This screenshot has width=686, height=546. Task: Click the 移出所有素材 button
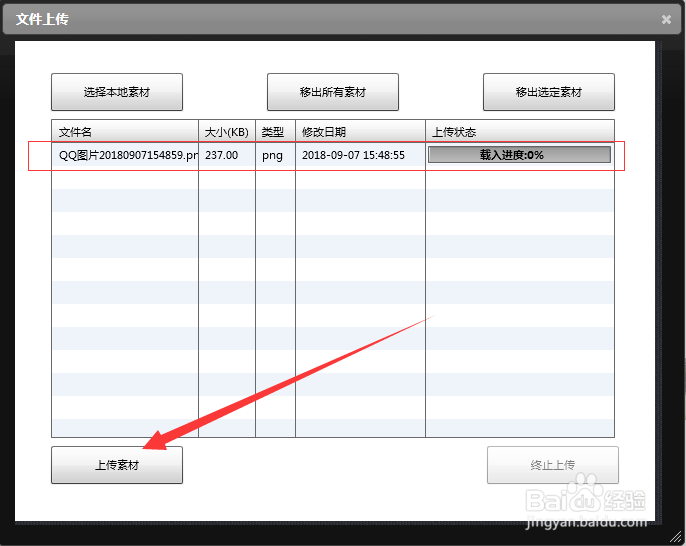(x=333, y=92)
